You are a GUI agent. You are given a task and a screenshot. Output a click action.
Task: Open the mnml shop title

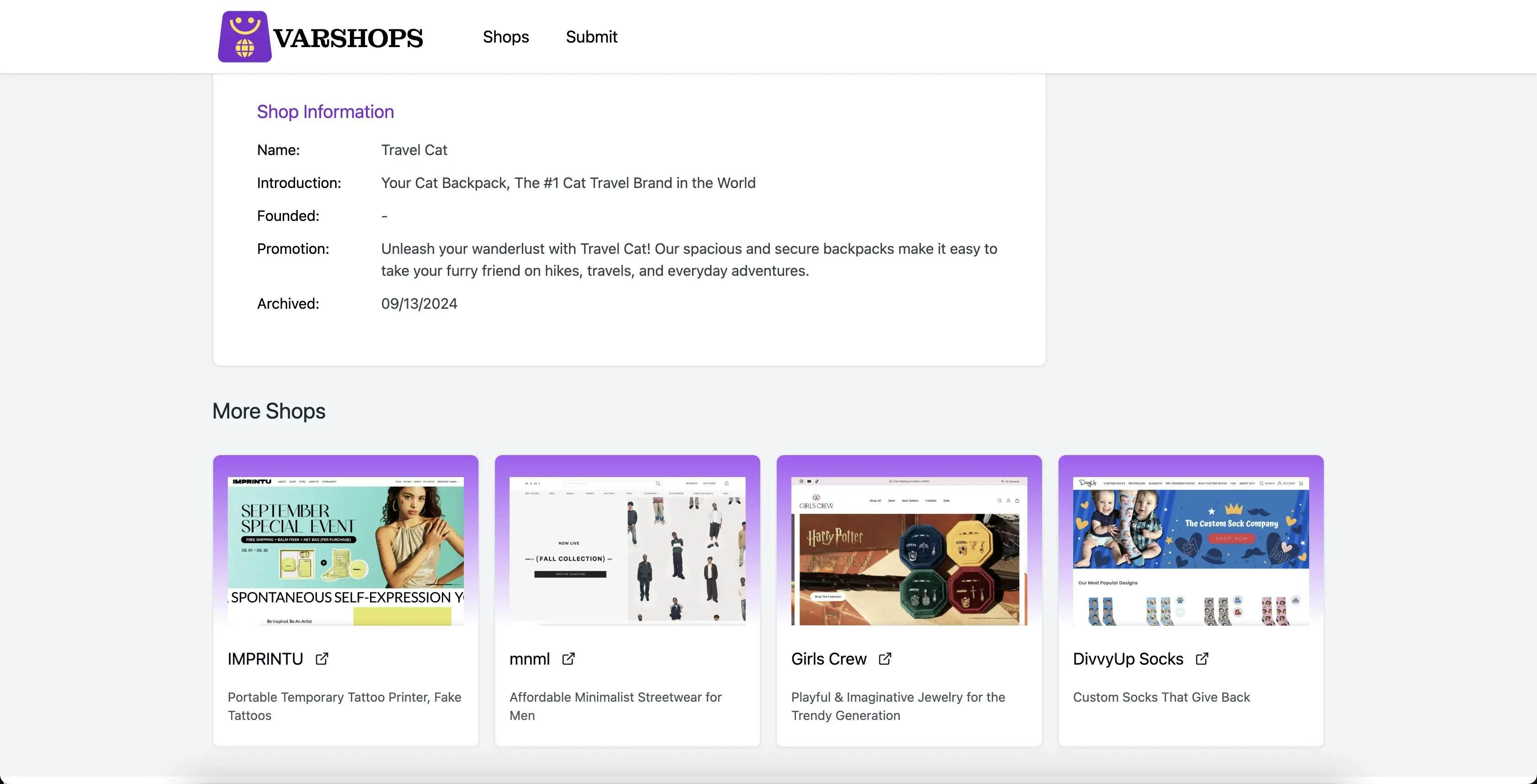tap(529, 659)
